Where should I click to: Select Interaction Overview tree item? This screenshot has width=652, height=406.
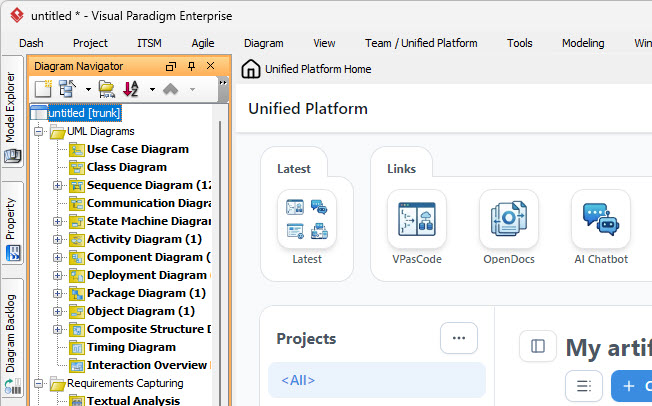(149, 365)
